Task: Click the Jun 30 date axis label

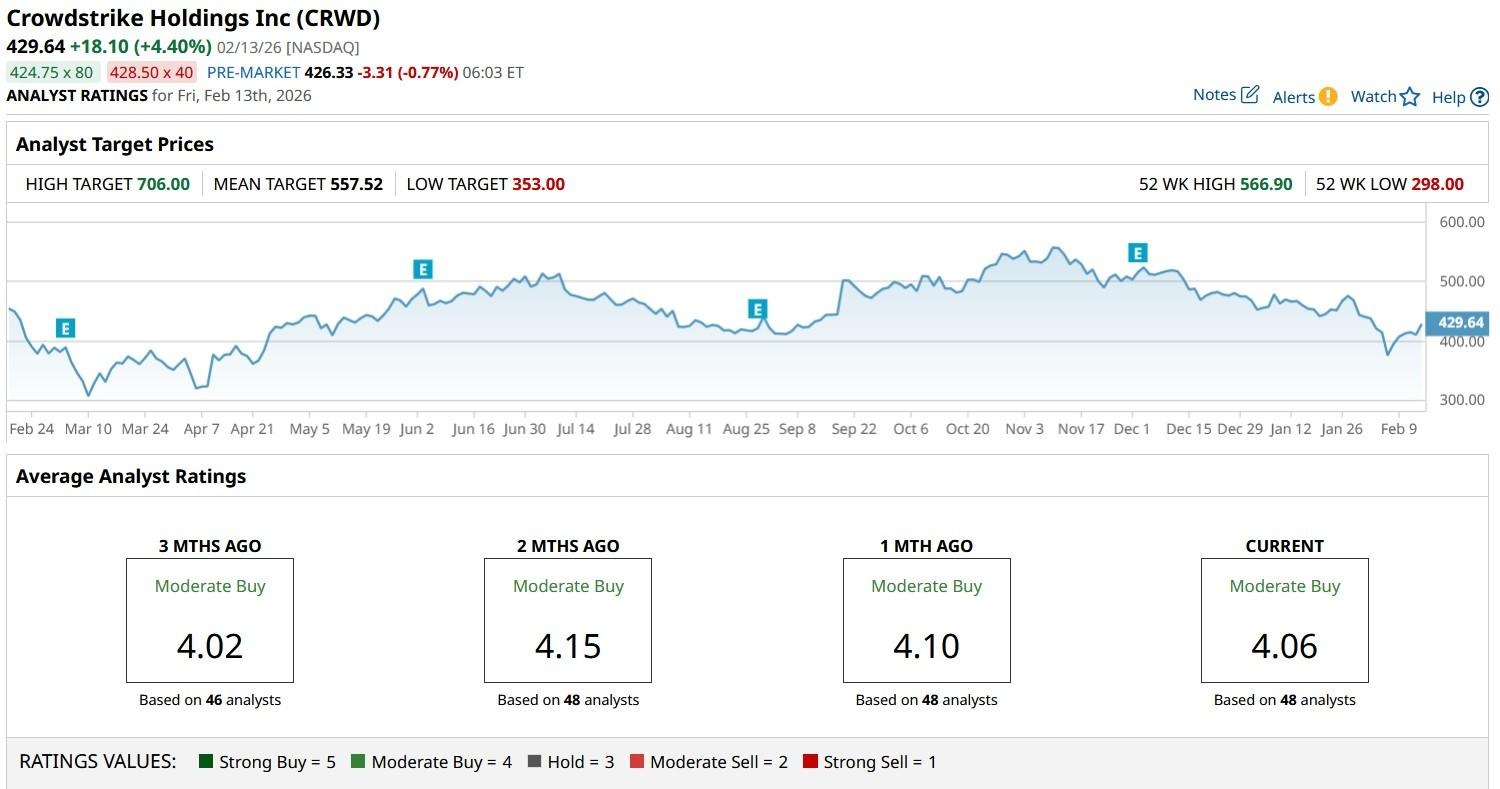Action: click(524, 429)
